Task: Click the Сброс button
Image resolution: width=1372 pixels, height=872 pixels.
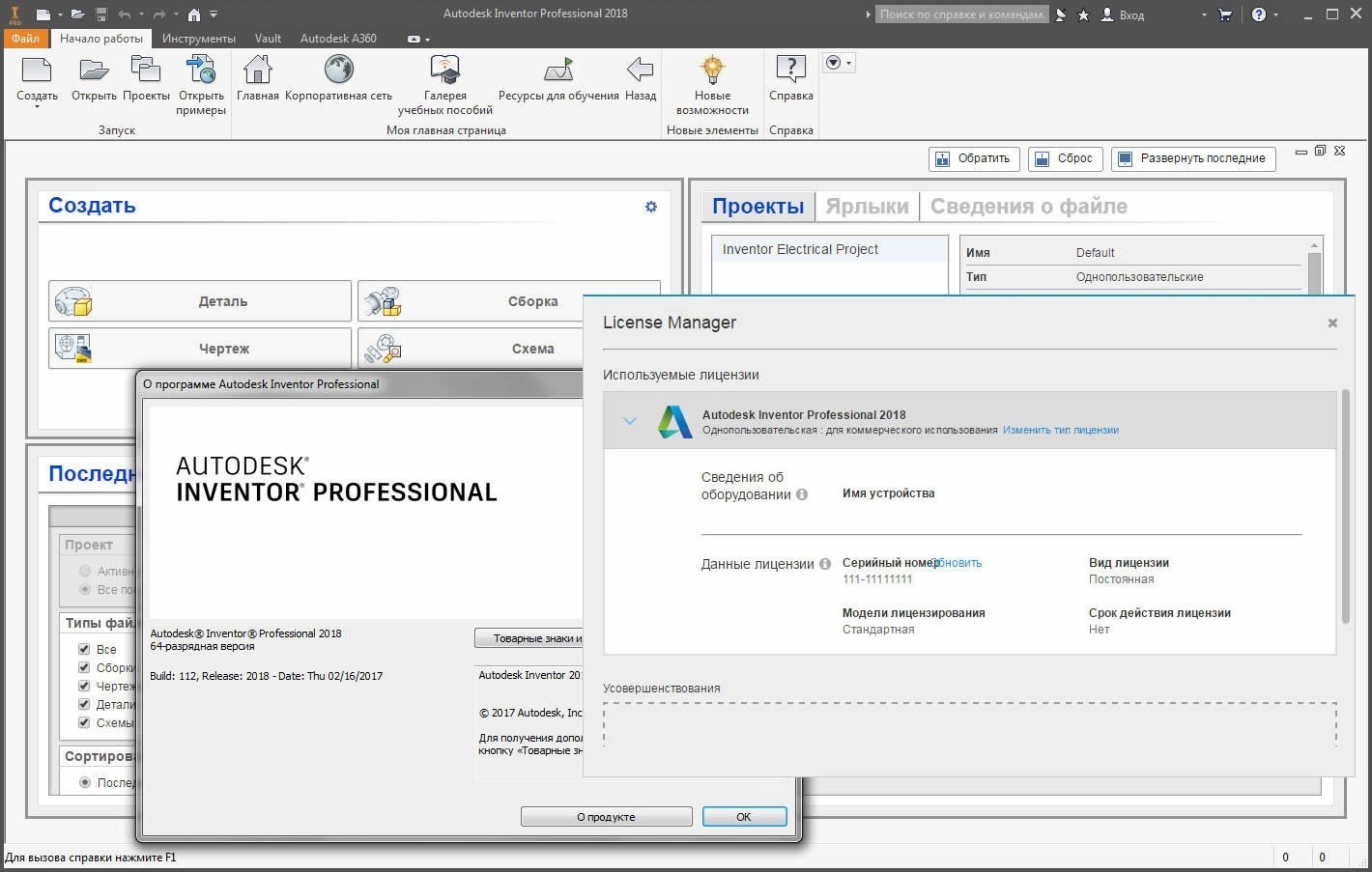Action: [x=1064, y=159]
